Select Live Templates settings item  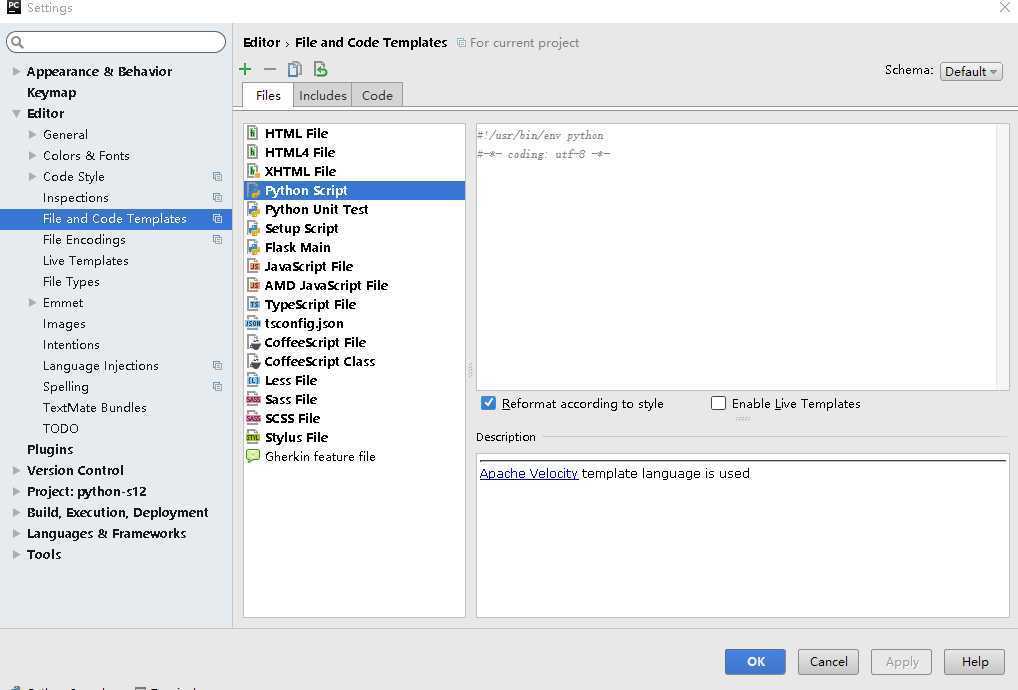[86, 260]
